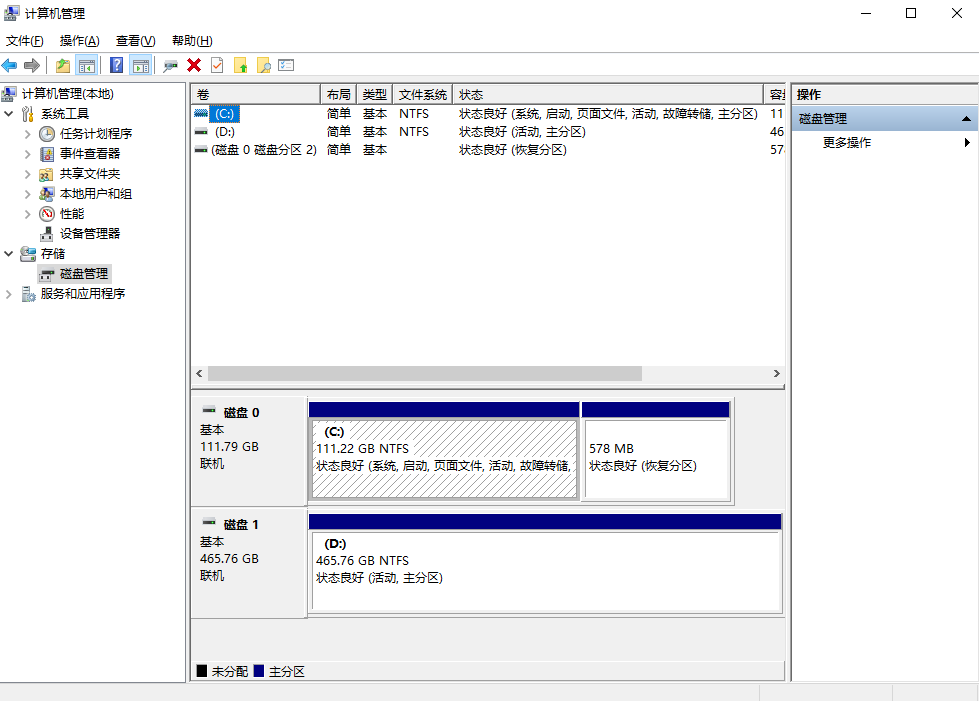
Task: Select 设备管理器 in the tree
Action: coord(89,234)
